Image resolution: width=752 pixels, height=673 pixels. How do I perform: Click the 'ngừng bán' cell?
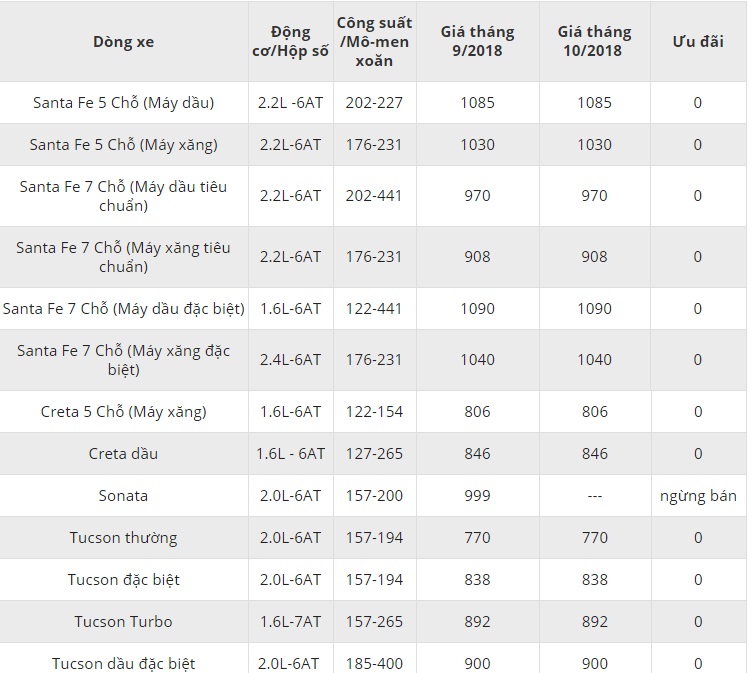[698, 495]
